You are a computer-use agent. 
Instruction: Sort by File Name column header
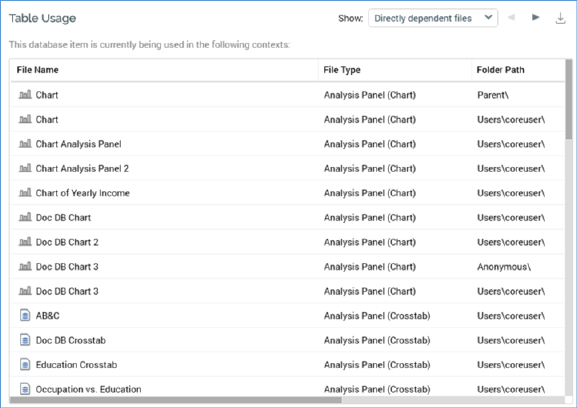(x=38, y=70)
